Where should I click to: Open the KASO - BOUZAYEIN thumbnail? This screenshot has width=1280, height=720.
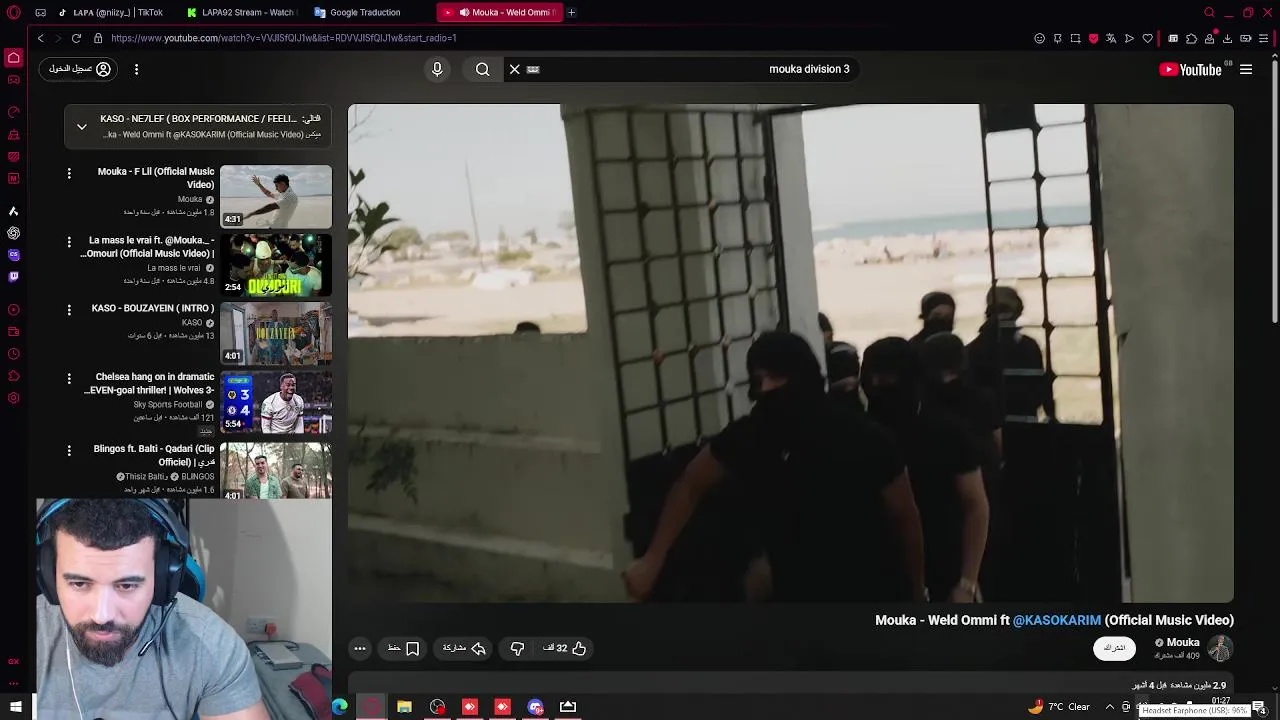(x=276, y=333)
